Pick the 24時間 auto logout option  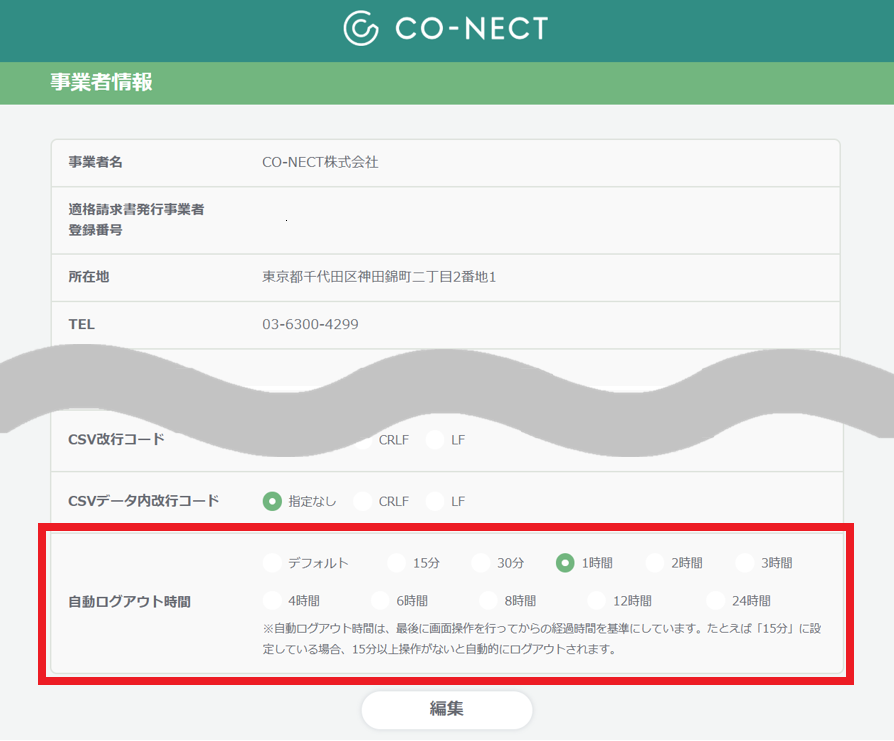pyautogui.click(x=716, y=601)
